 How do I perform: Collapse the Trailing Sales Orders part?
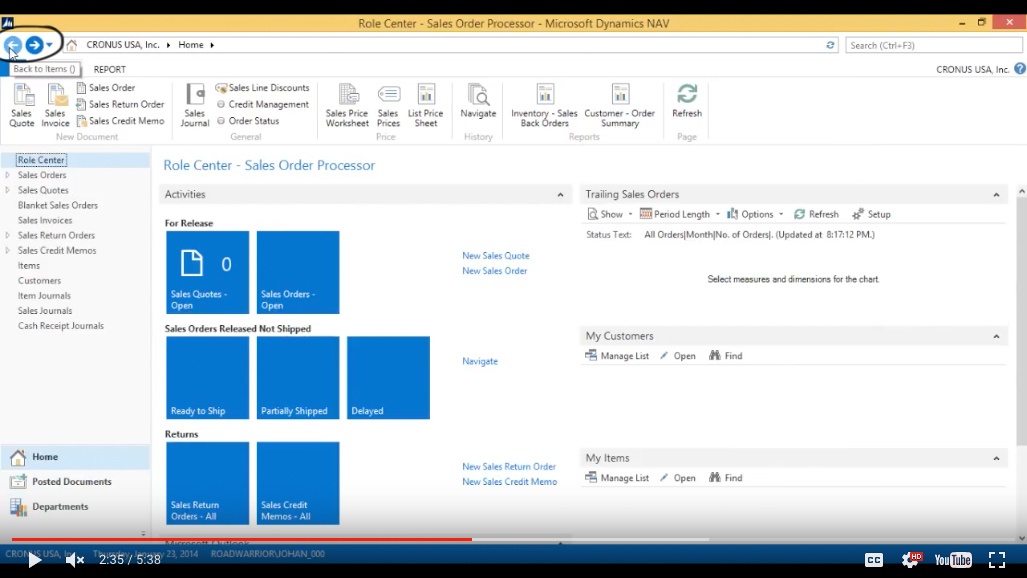click(x=996, y=195)
